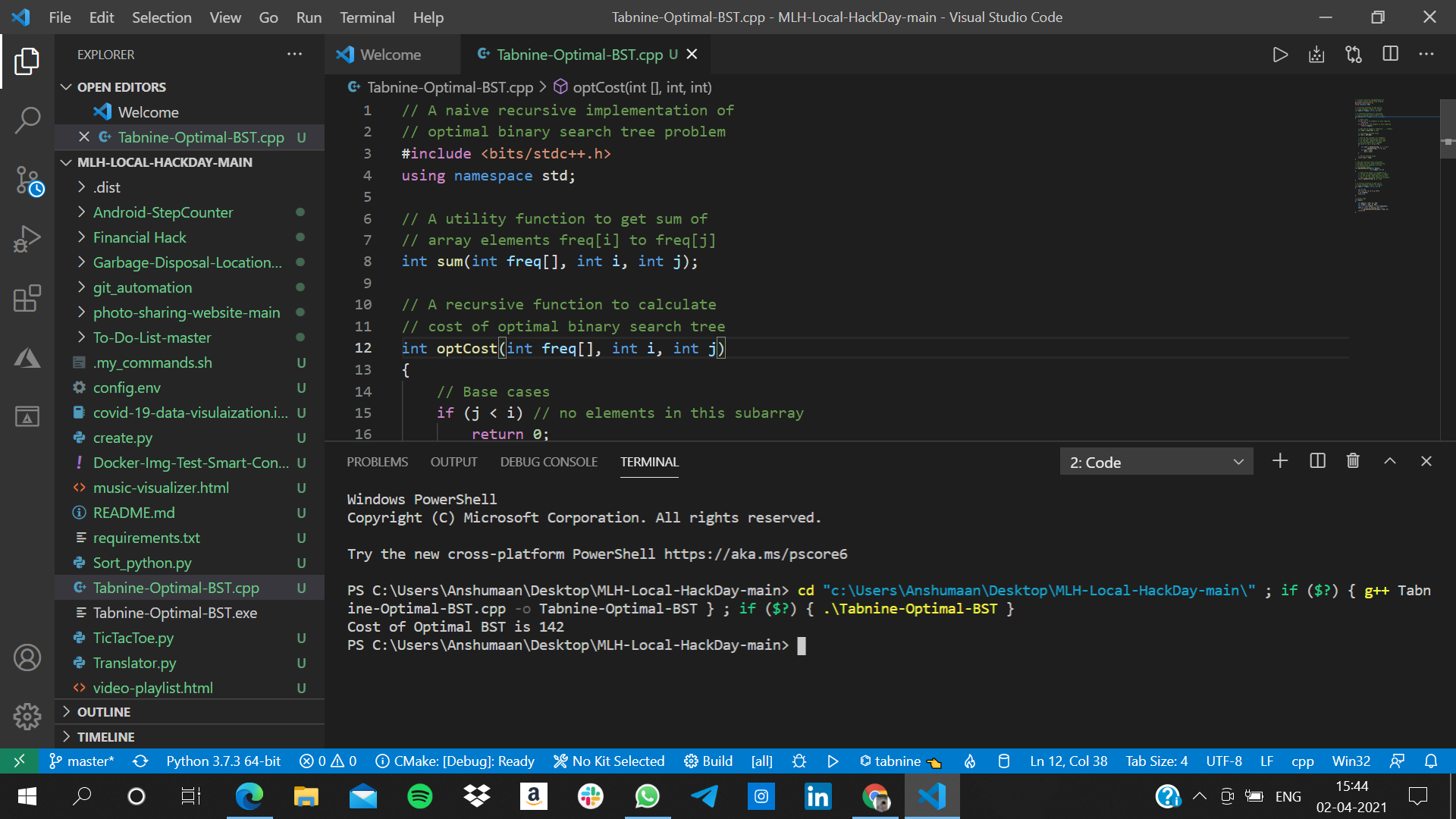Open the Extensions view

tap(28, 298)
